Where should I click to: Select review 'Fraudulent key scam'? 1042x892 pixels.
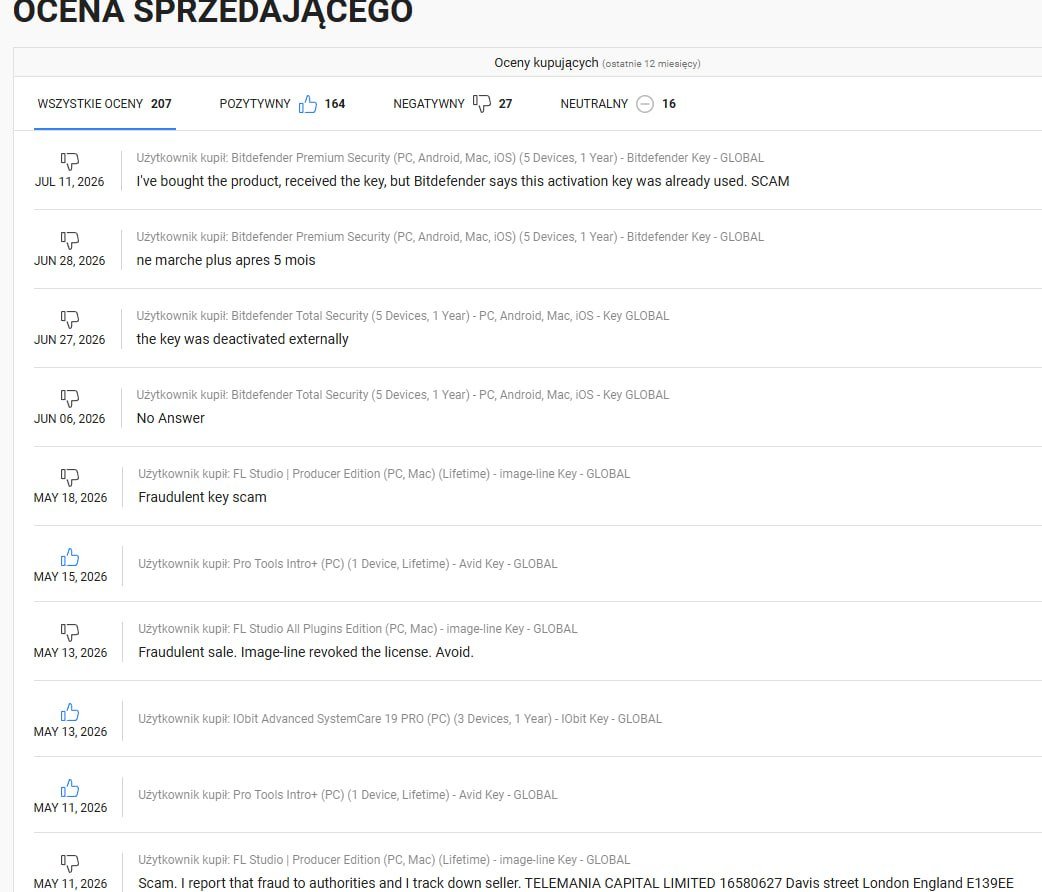tap(203, 497)
